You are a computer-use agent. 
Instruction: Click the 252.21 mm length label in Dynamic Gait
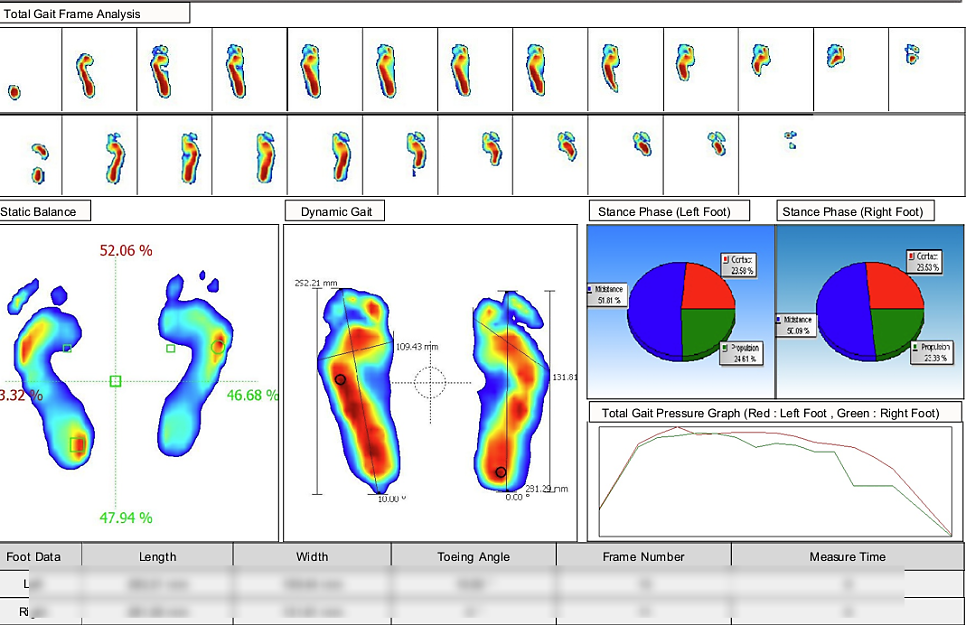(316, 284)
